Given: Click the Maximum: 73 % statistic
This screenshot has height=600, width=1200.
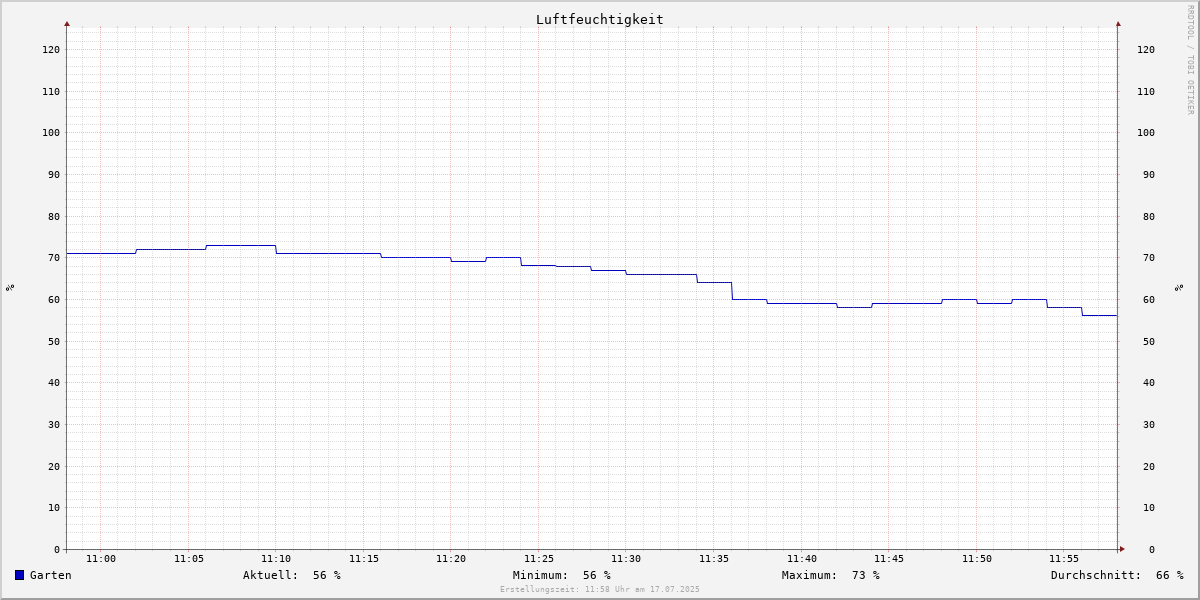Looking at the screenshot, I should pos(831,575).
